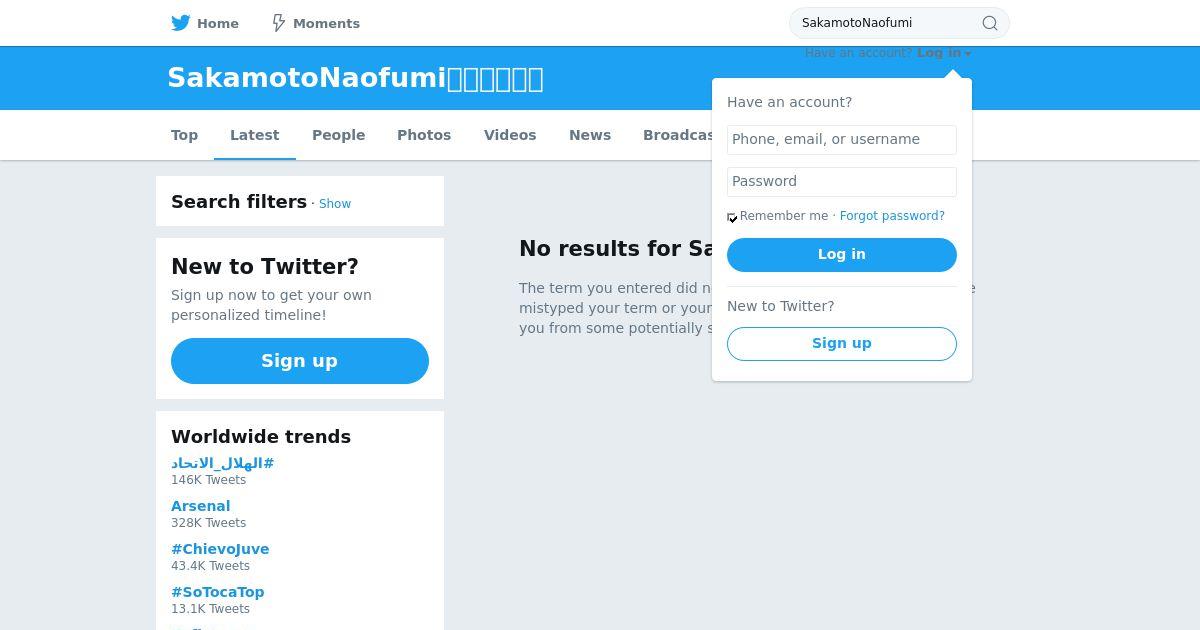Screen dimensions: 1200x630
Task: Open the People tab
Action: 338,135
